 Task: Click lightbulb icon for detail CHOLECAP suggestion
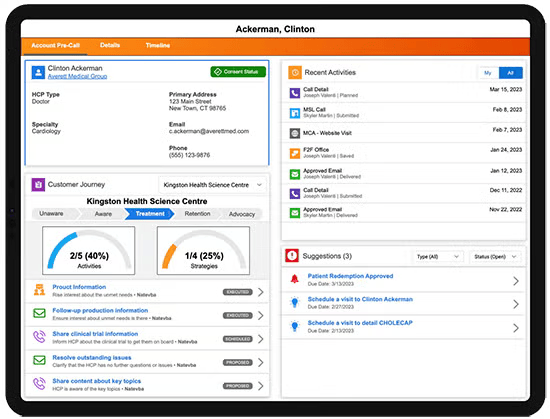[295, 326]
